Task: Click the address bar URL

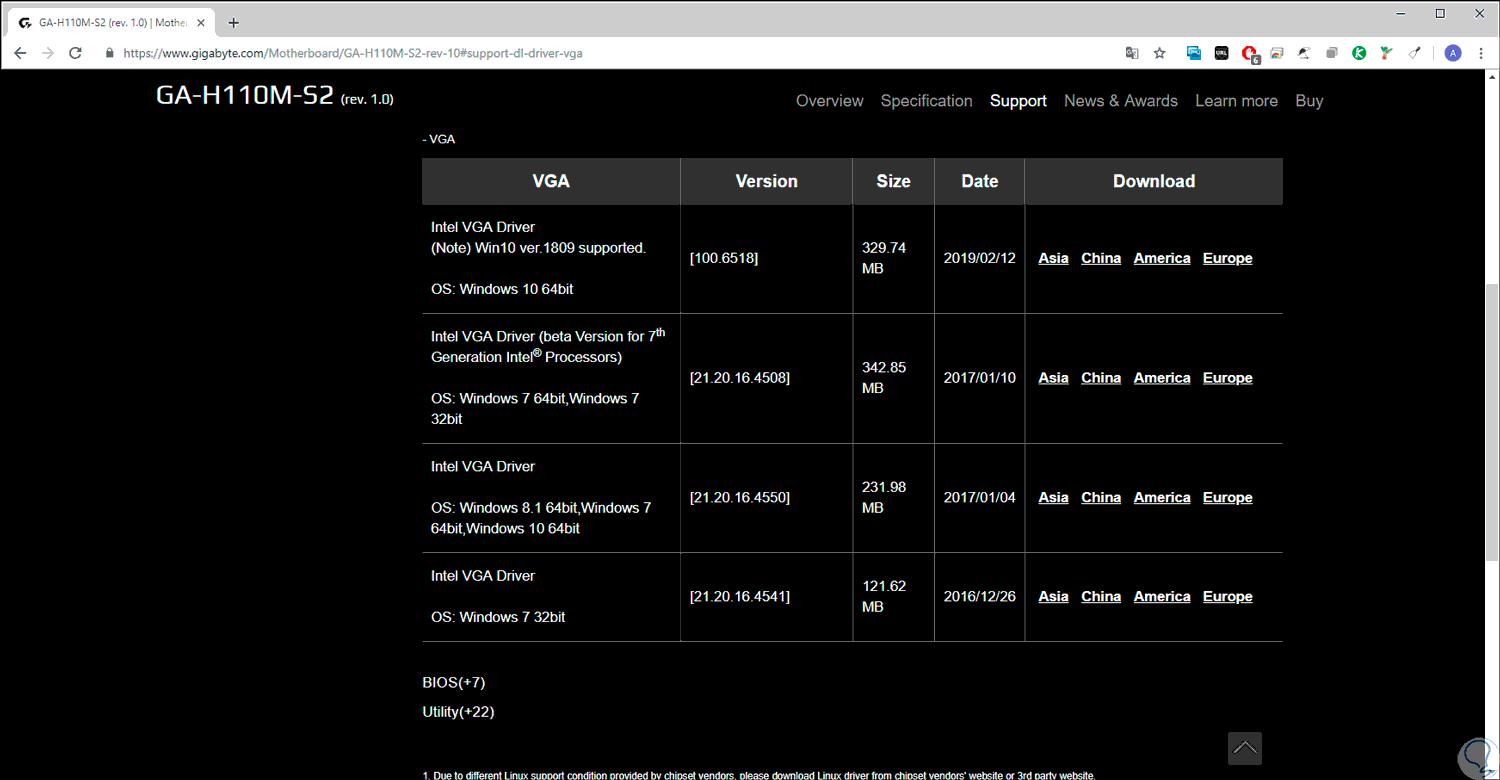Action: tap(353, 53)
